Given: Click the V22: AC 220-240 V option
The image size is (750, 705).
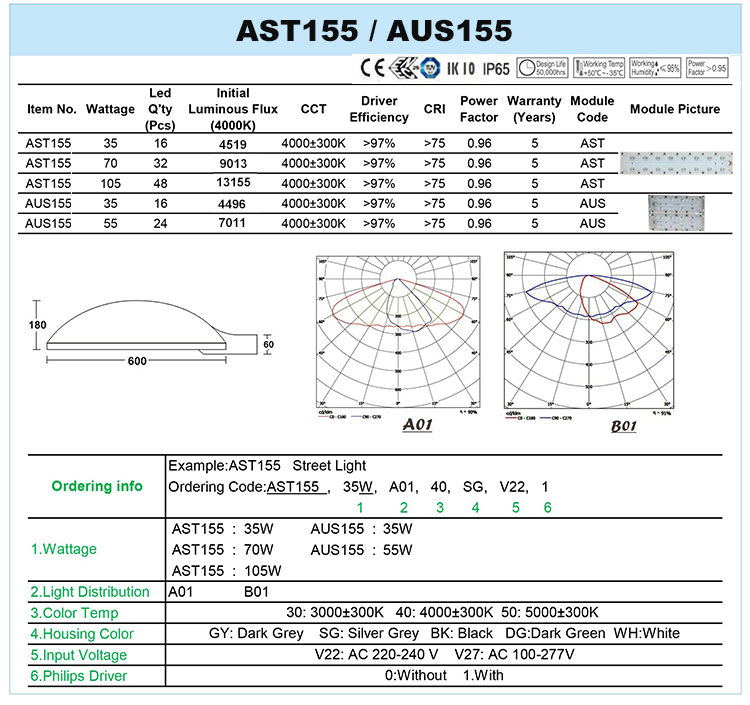Looking at the screenshot, I should click(x=376, y=655).
